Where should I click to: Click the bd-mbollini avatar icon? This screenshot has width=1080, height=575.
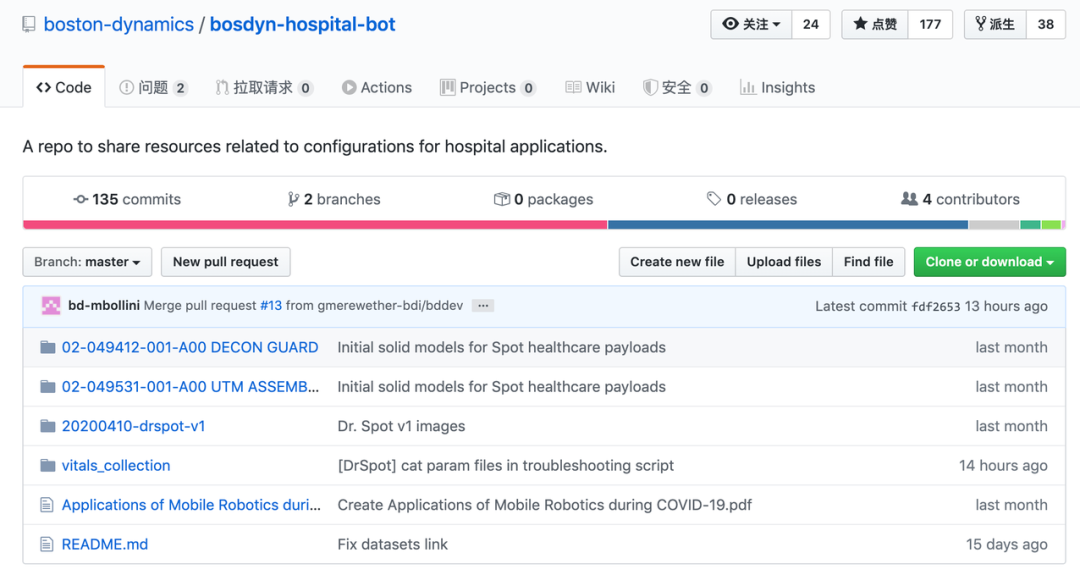tap(51, 306)
